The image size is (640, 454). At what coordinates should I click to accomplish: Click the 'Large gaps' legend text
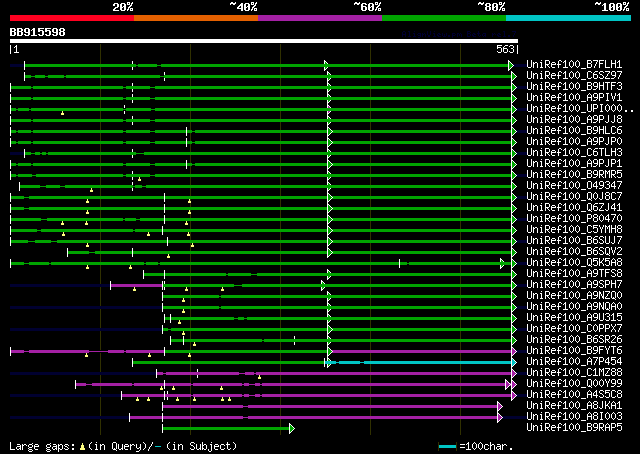pos(42,446)
